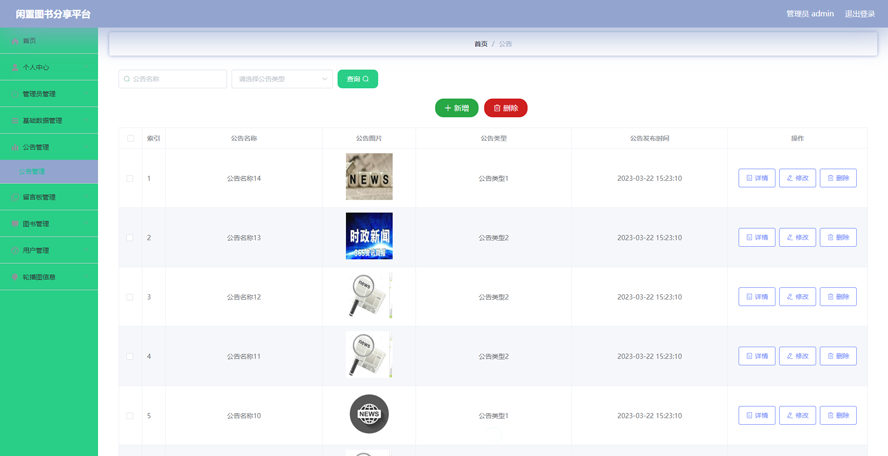Viewport: 888px width, 456px height.
Task: Open 图书管理 menu label in sidebar
Action: tap(36, 224)
